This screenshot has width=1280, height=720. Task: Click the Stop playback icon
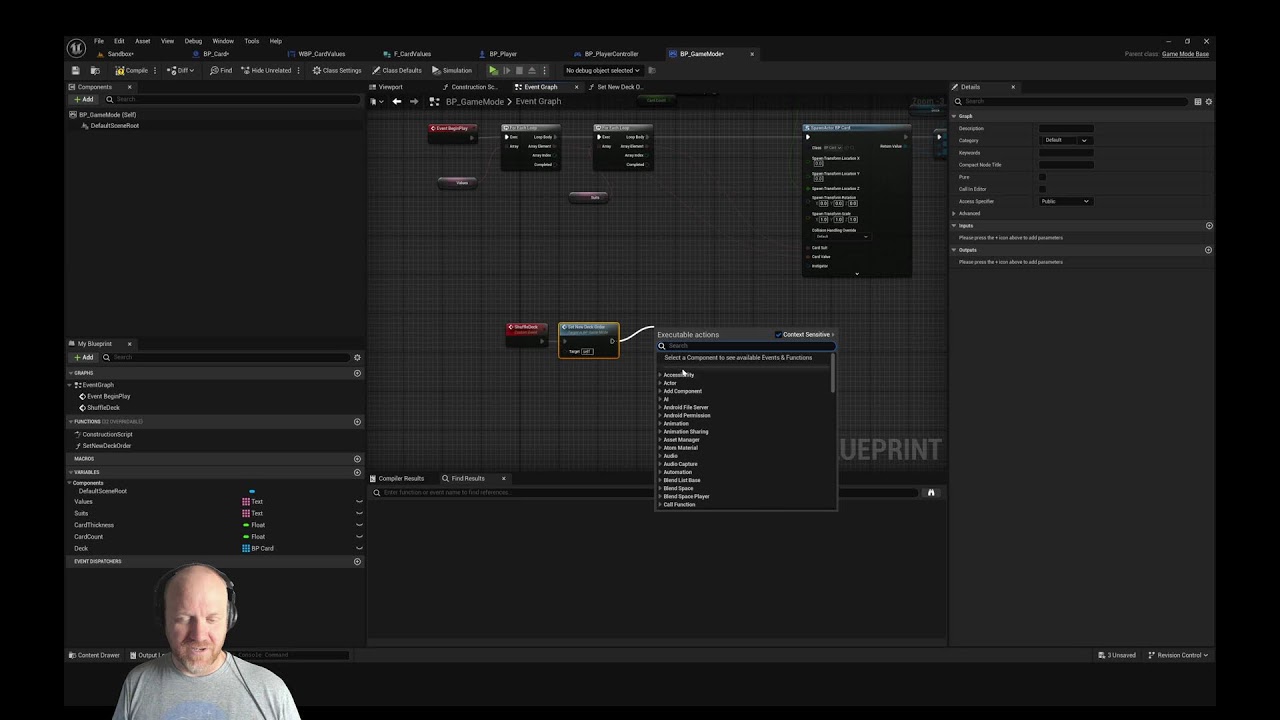[519, 70]
